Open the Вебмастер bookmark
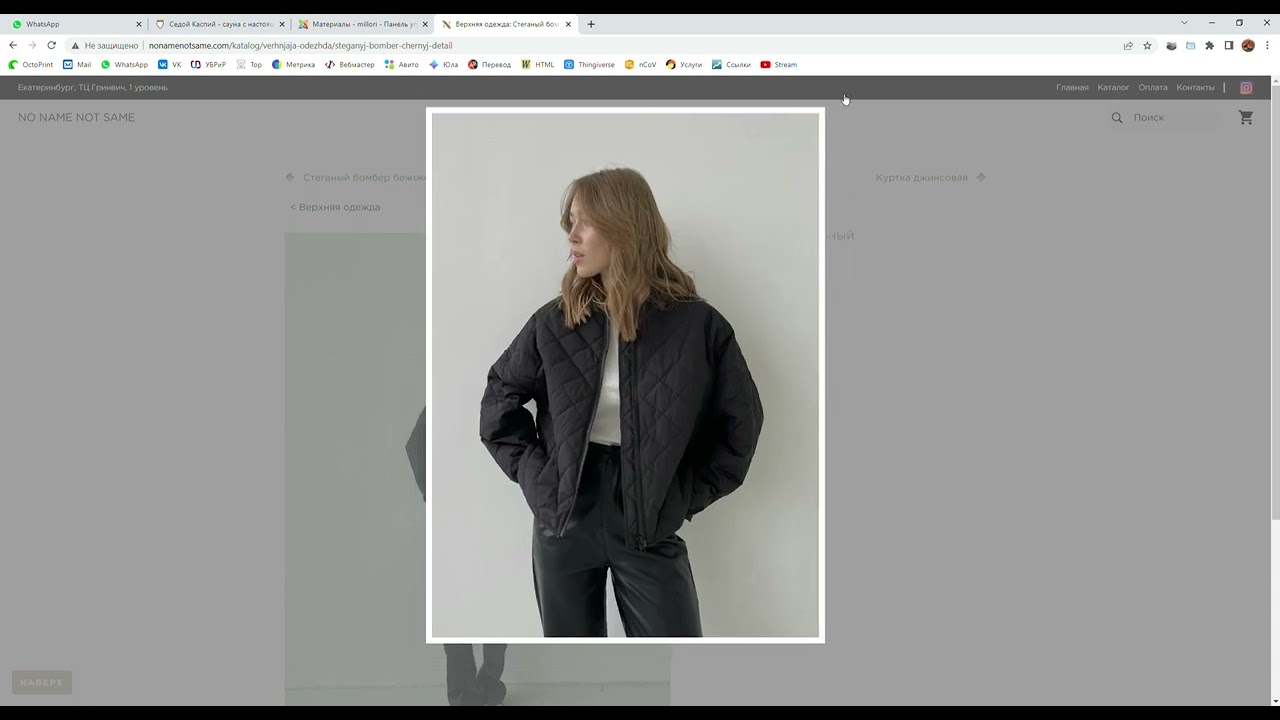This screenshot has height=720, width=1280. 349,64
